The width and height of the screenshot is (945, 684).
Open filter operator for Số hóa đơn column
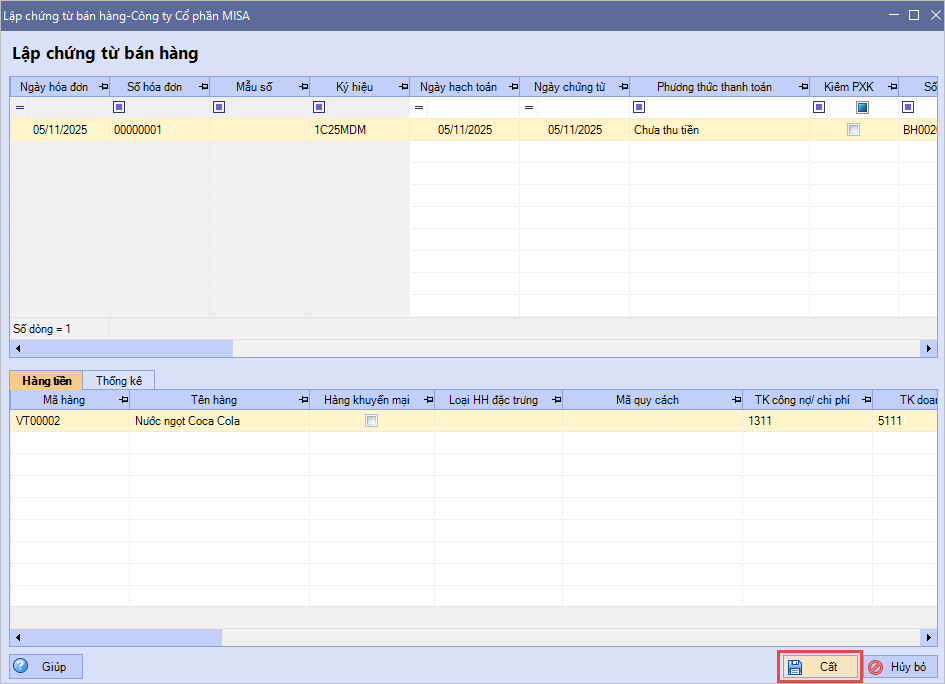point(119,107)
